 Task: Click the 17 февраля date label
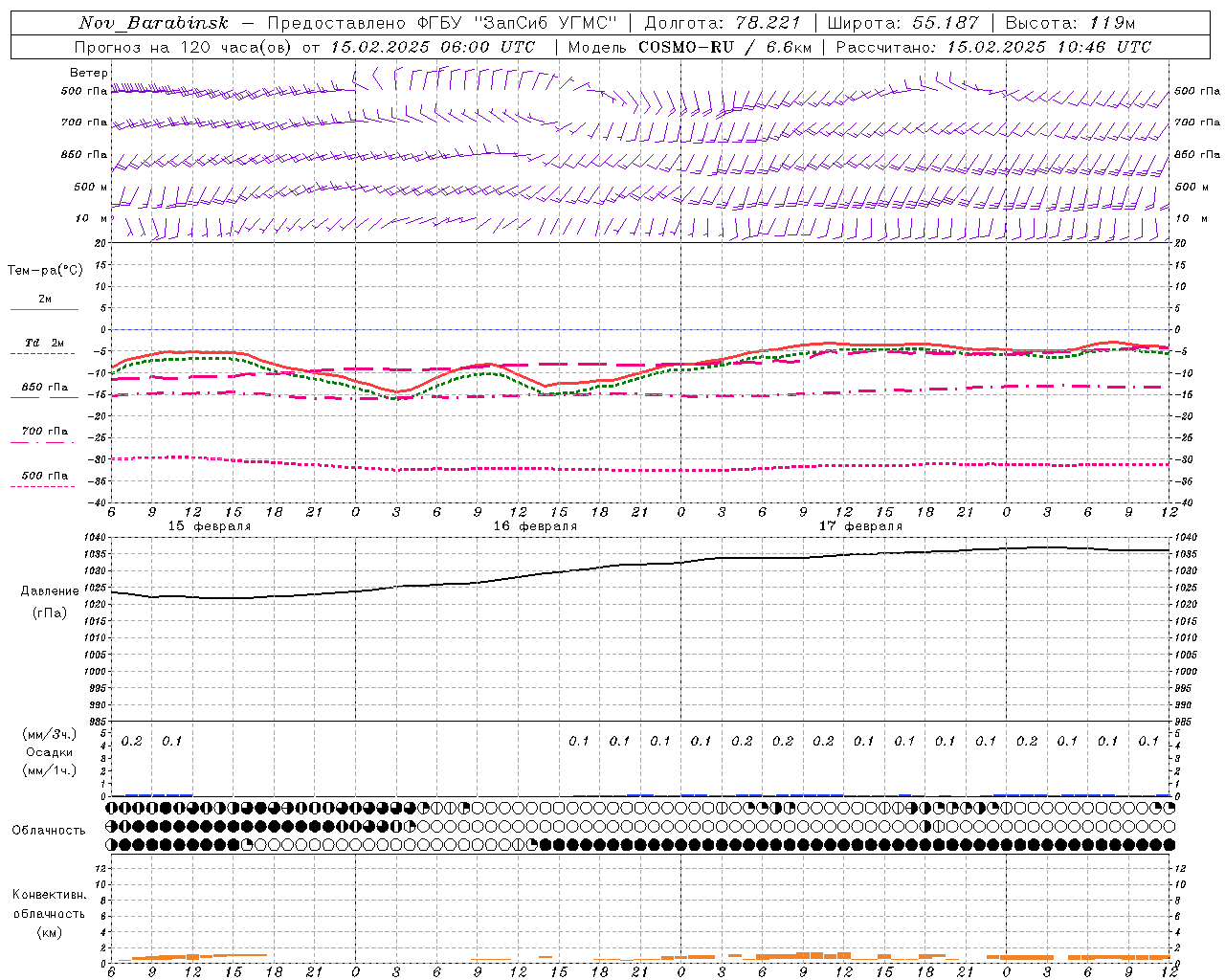(860, 526)
